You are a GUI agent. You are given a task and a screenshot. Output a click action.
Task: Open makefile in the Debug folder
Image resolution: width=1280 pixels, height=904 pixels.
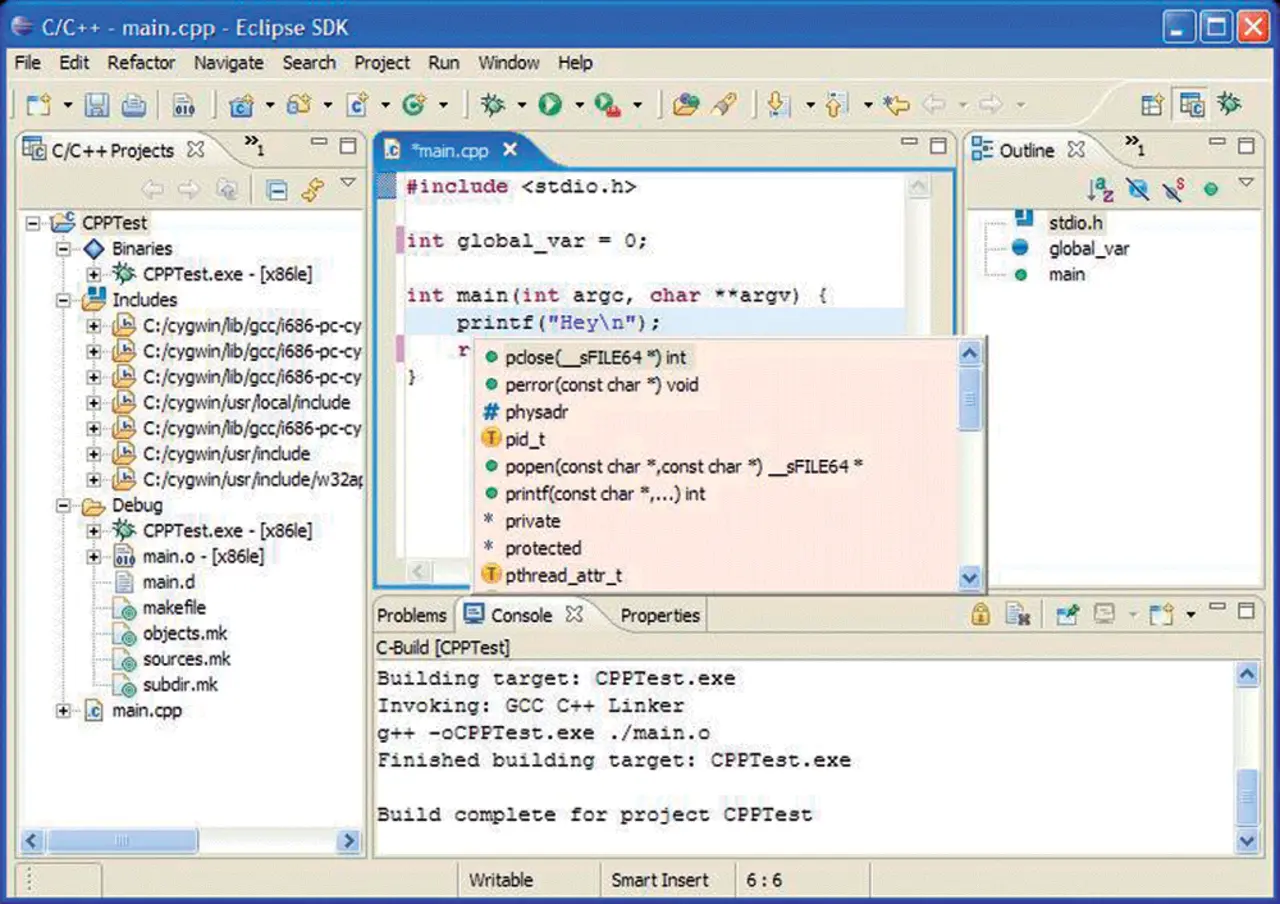point(174,608)
